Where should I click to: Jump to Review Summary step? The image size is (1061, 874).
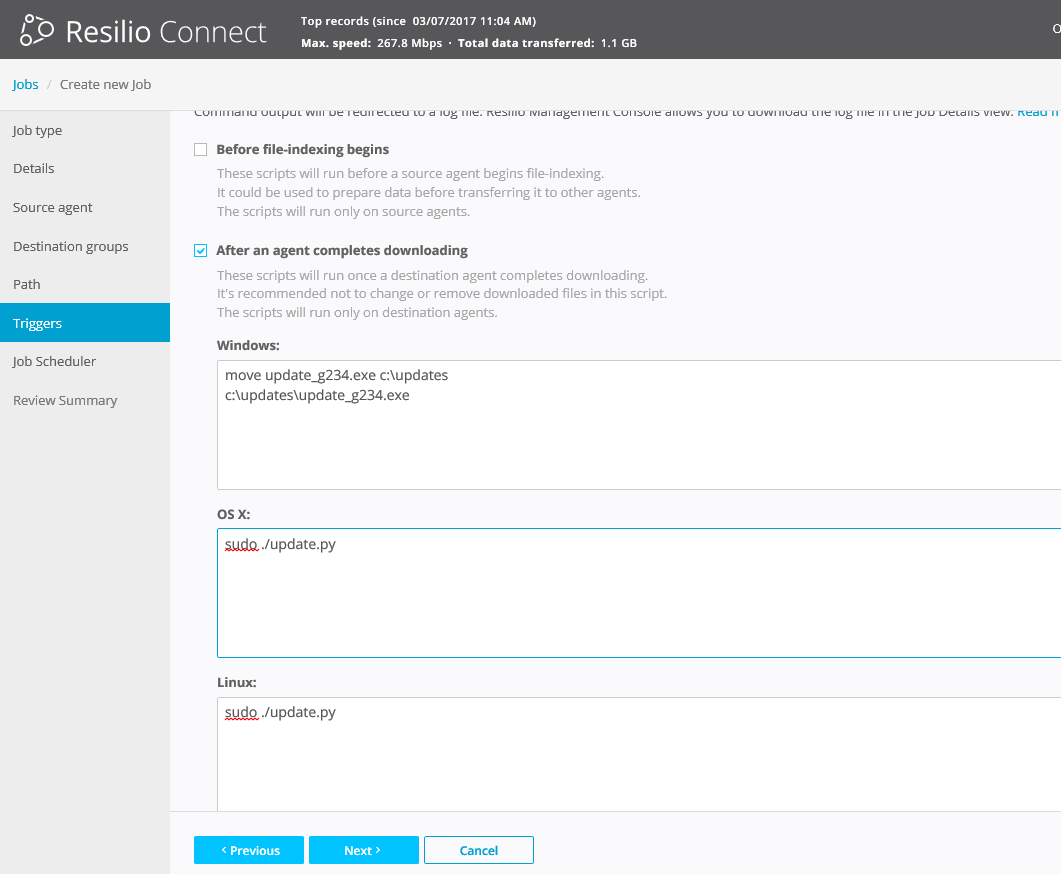pyautogui.click(x=65, y=401)
